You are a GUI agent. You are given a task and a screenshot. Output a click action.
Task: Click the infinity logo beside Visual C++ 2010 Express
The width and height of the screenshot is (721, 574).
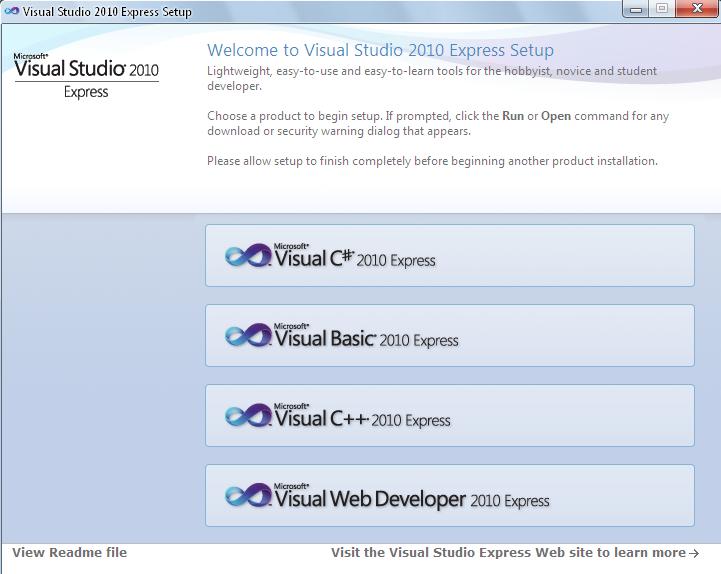tap(248, 415)
